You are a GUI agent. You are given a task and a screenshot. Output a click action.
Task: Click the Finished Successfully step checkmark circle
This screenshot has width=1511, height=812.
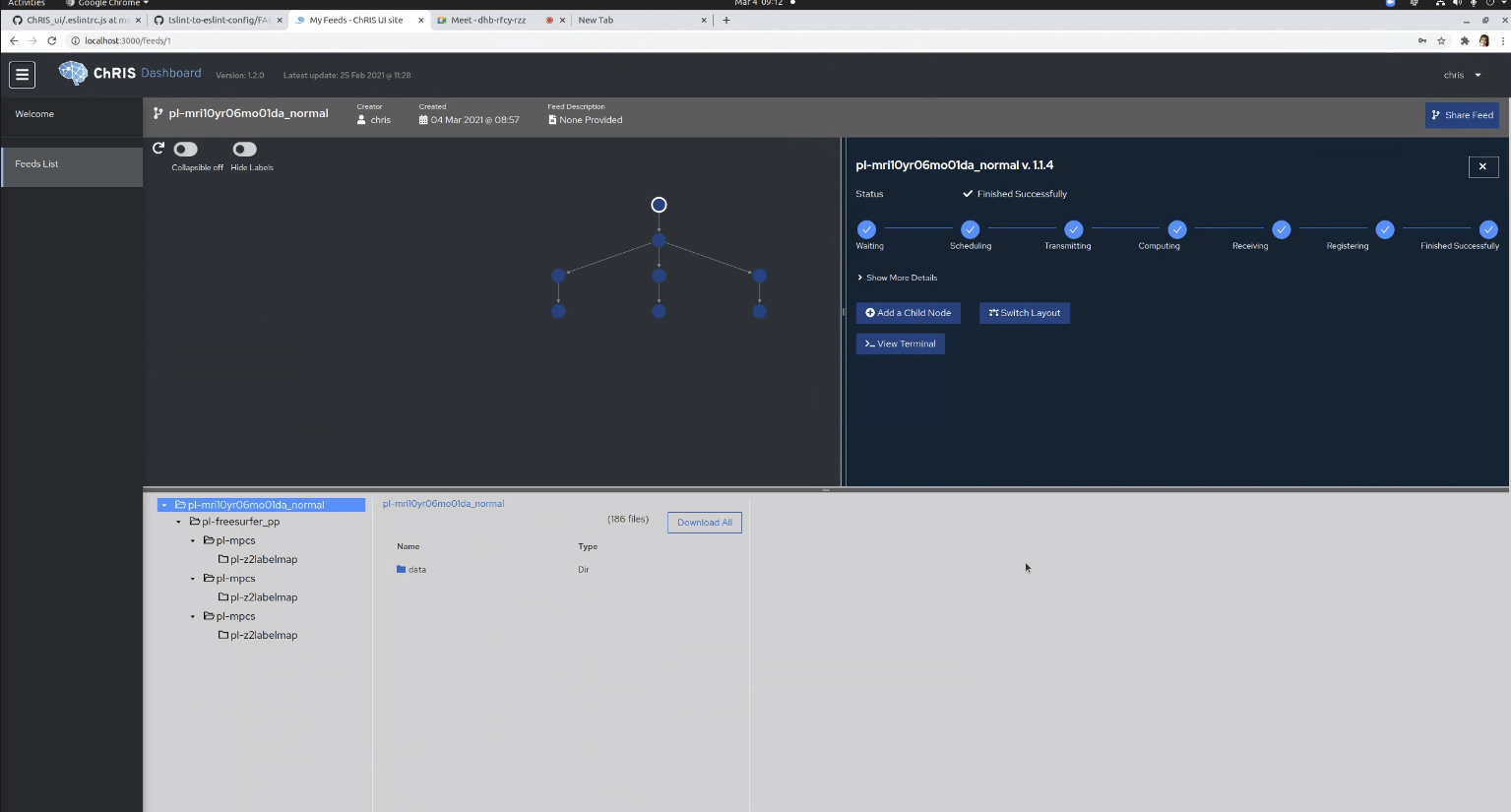click(1488, 229)
